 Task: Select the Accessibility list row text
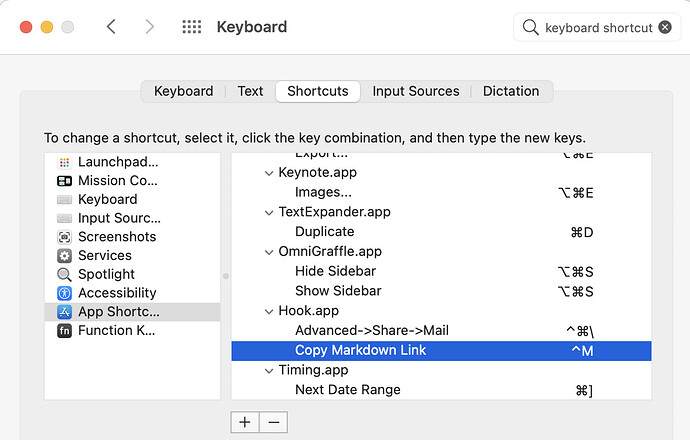[x=117, y=293]
